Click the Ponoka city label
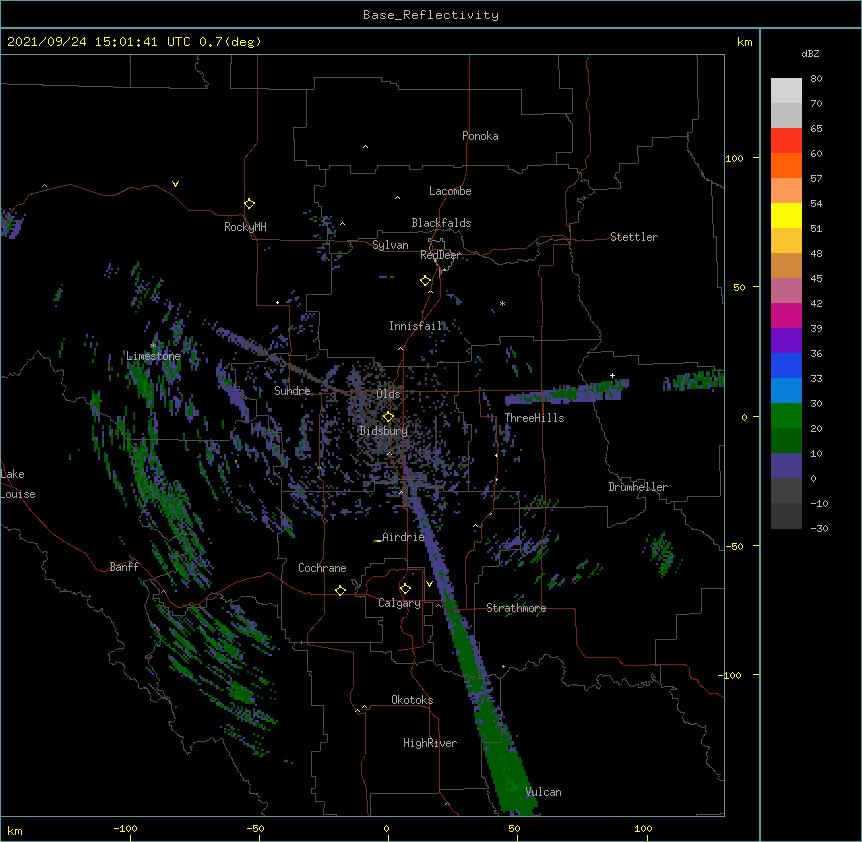This screenshot has width=862, height=842. (x=480, y=136)
